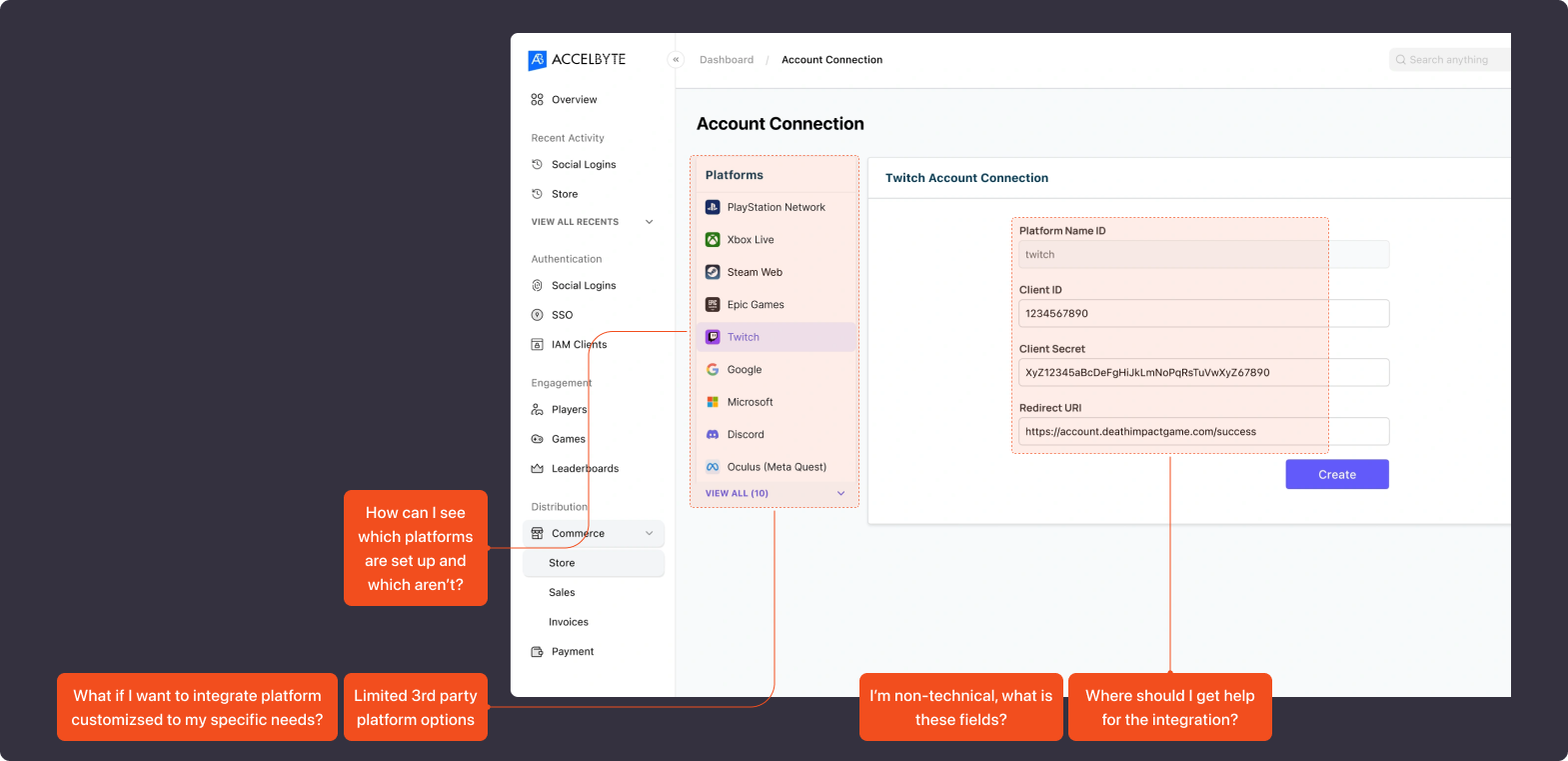Click the search magnifier icon
Viewport: 1568px width, 761px height.
tap(1401, 60)
